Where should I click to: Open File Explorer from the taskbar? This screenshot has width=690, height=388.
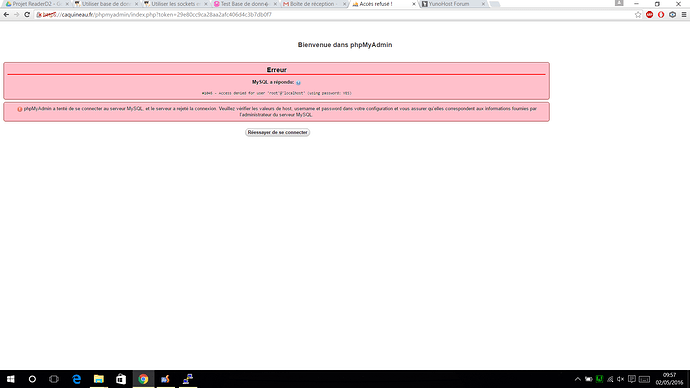[x=99, y=379]
